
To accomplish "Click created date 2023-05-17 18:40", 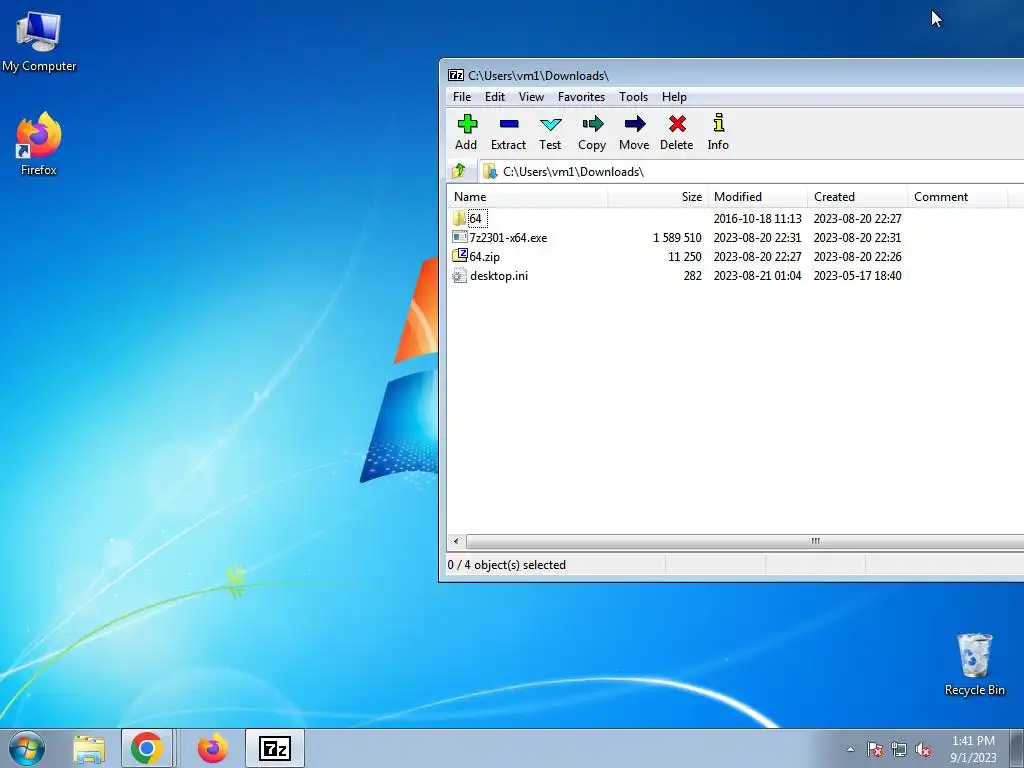I will click(857, 276).
